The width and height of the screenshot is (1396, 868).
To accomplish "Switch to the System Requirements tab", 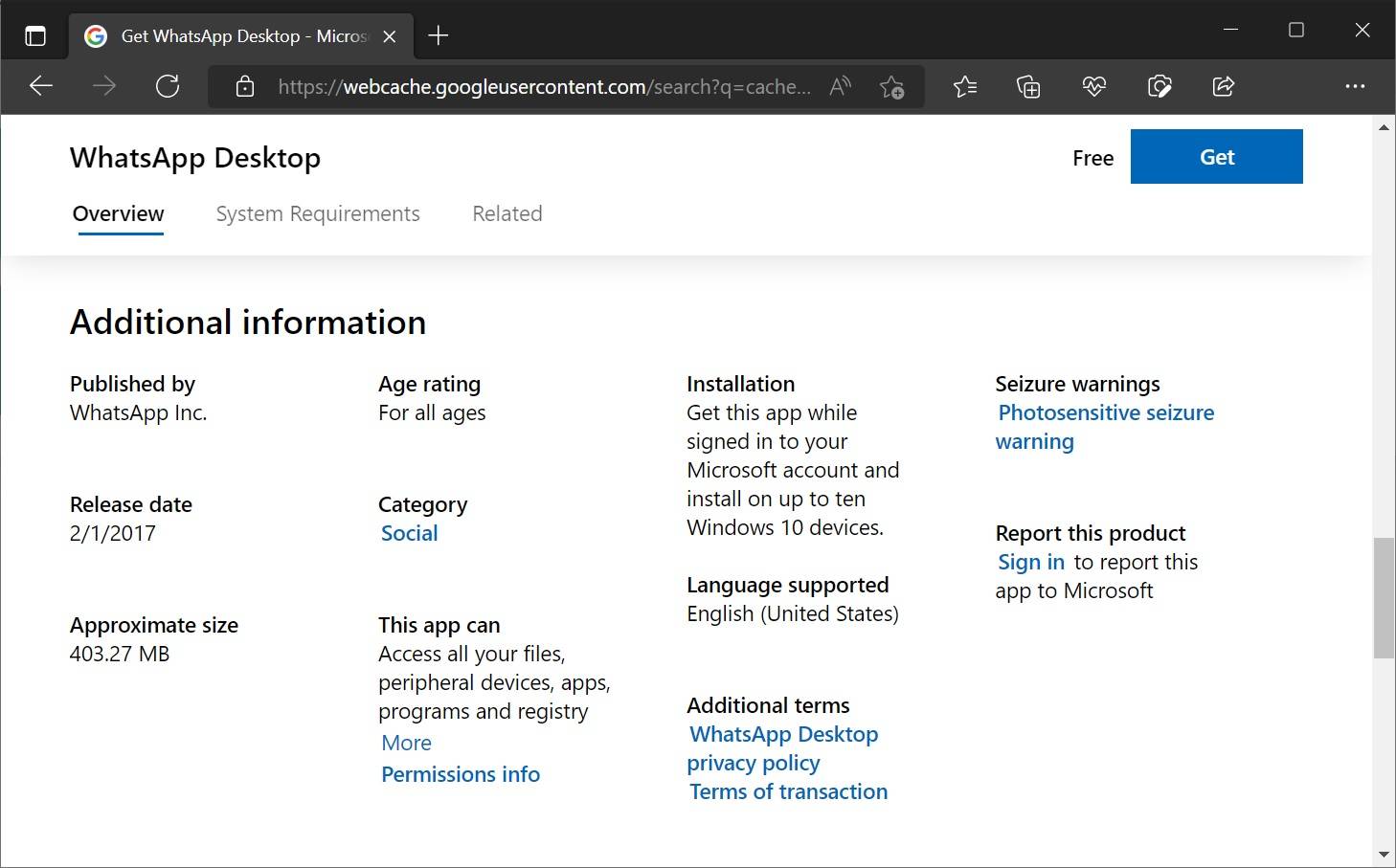I will click(318, 213).
